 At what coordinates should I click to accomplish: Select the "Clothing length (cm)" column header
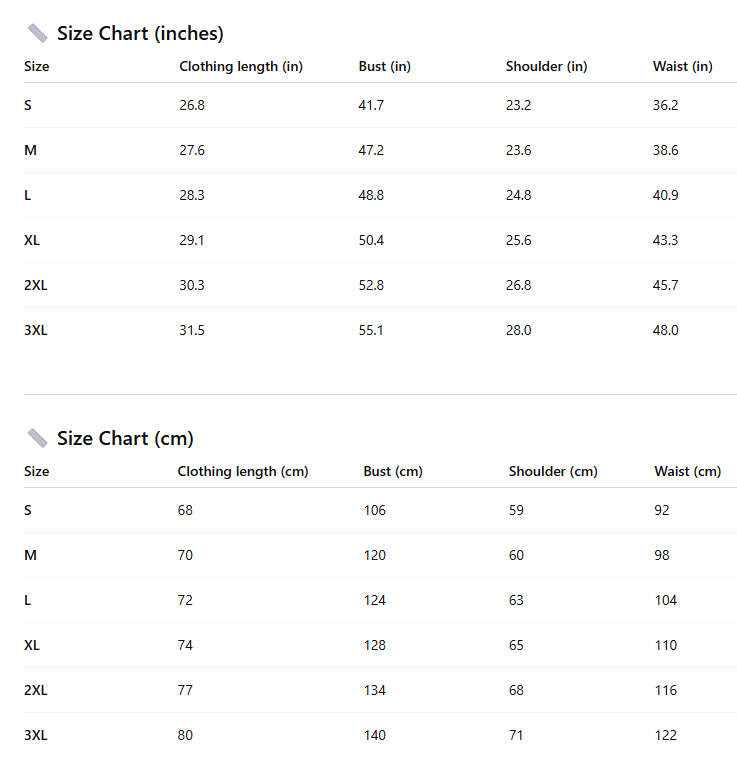[243, 472]
